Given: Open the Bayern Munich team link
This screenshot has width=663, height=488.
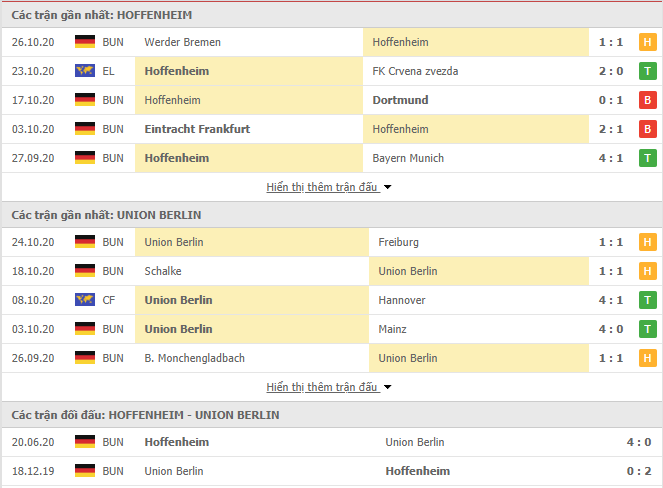Looking at the screenshot, I should pos(408,158).
